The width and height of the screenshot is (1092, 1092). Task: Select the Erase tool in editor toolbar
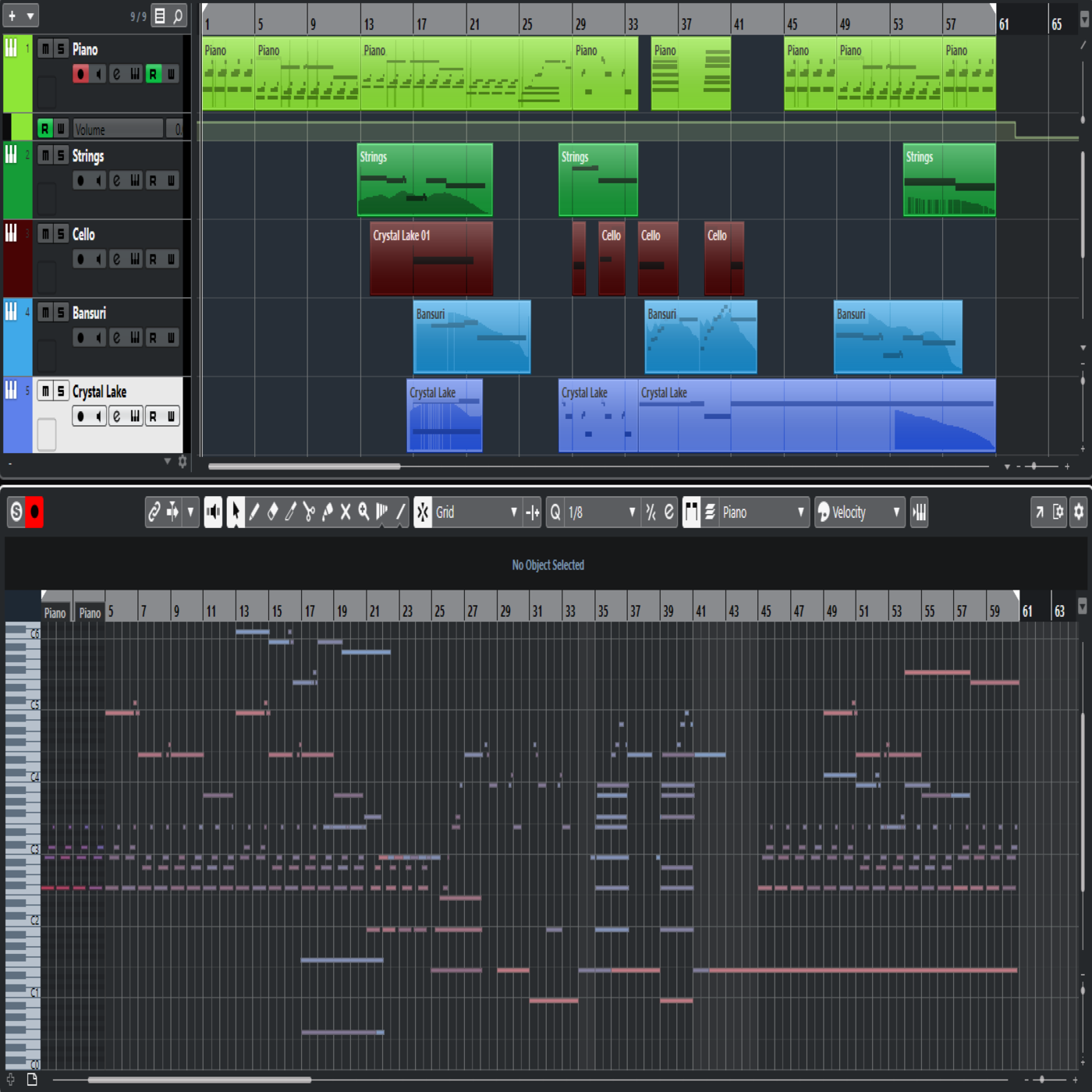coord(272,512)
